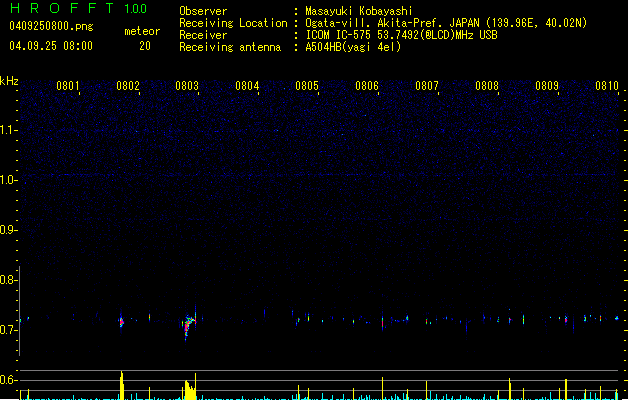
Task: Click the meteor label
Action: (x=142, y=31)
